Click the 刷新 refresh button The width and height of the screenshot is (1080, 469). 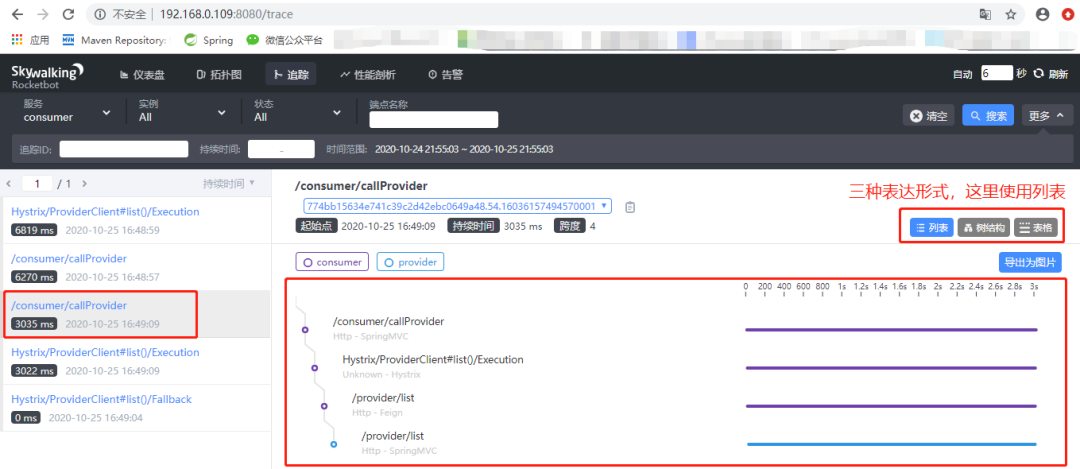click(1051, 74)
